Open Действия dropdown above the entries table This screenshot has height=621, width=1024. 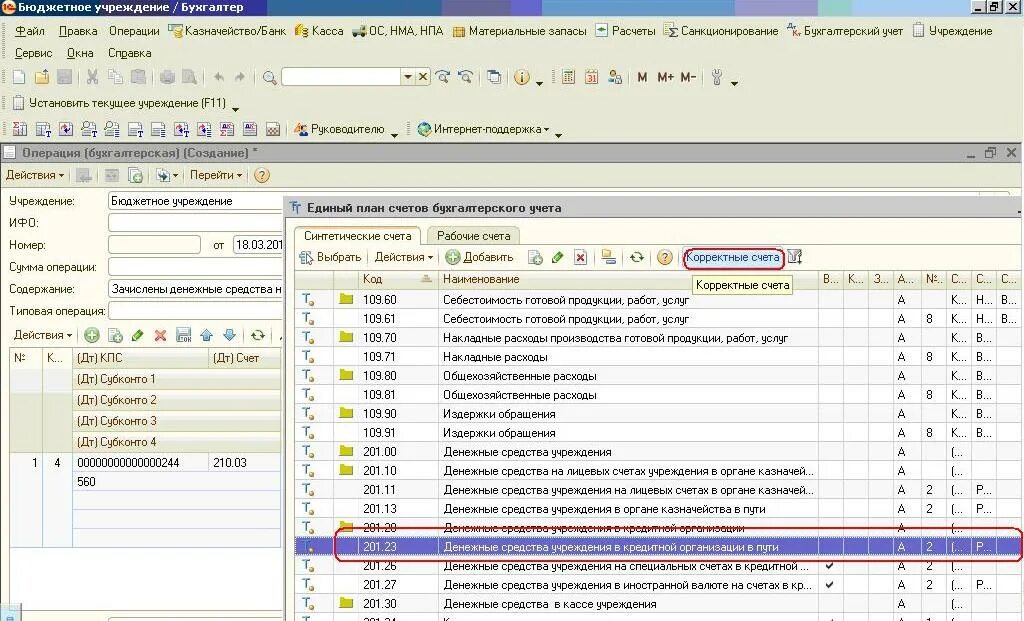[42, 335]
